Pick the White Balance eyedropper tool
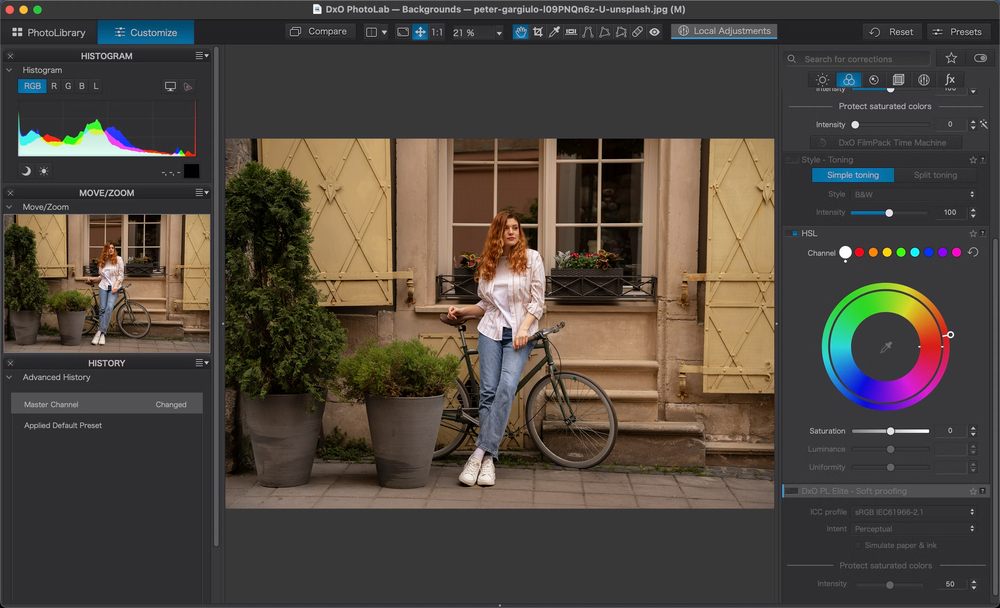The image size is (1000, 608). (x=555, y=32)
